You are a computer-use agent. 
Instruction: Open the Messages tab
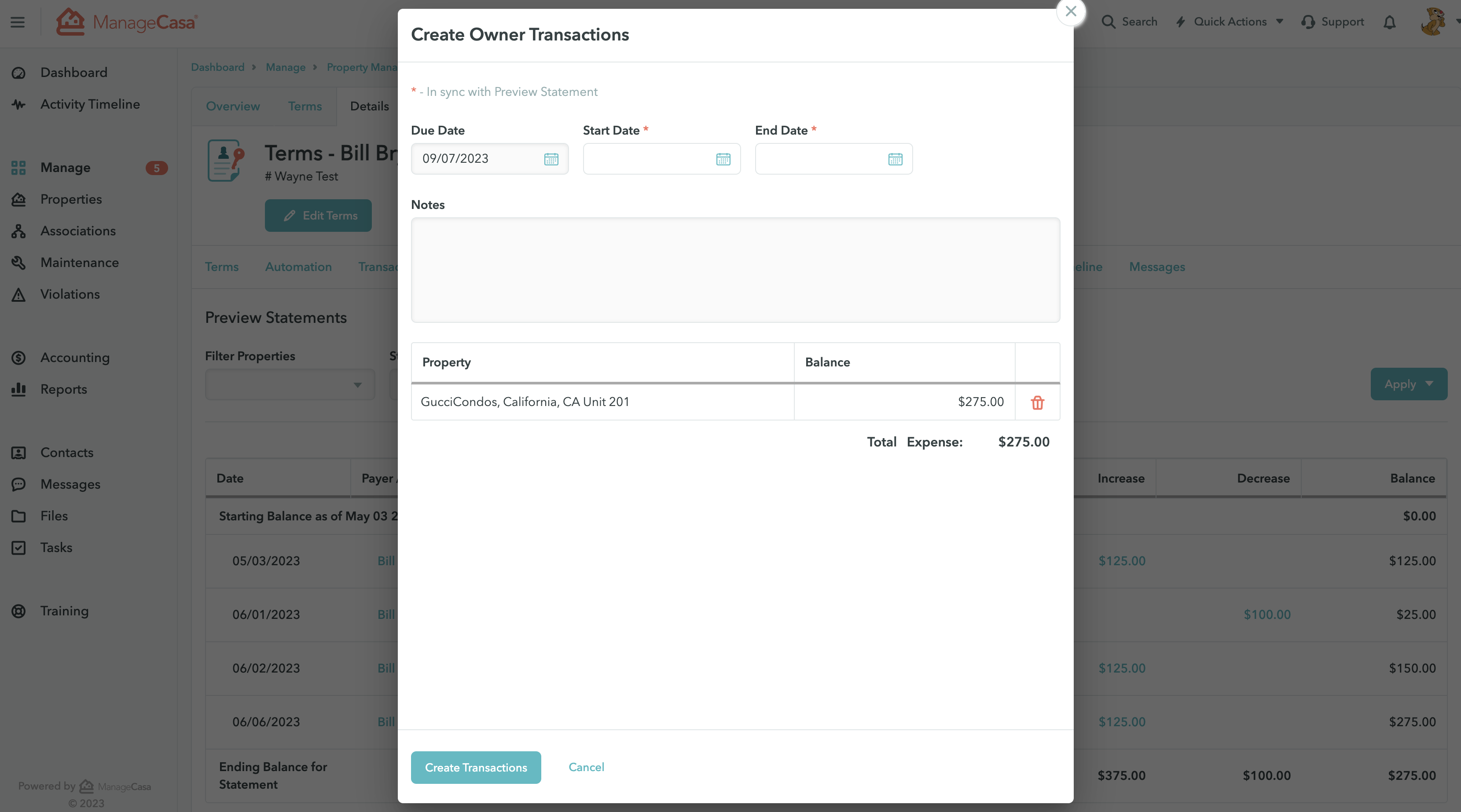click(1156, 267)
